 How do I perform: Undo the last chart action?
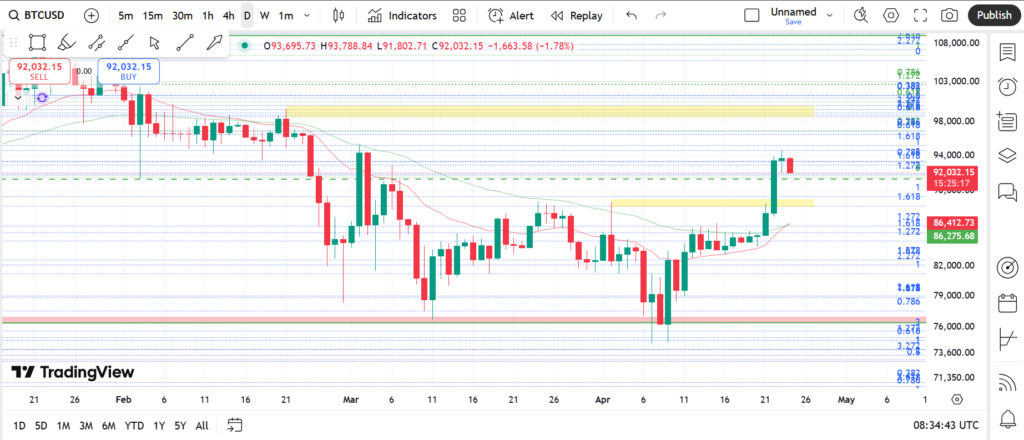tap(632, 15)
